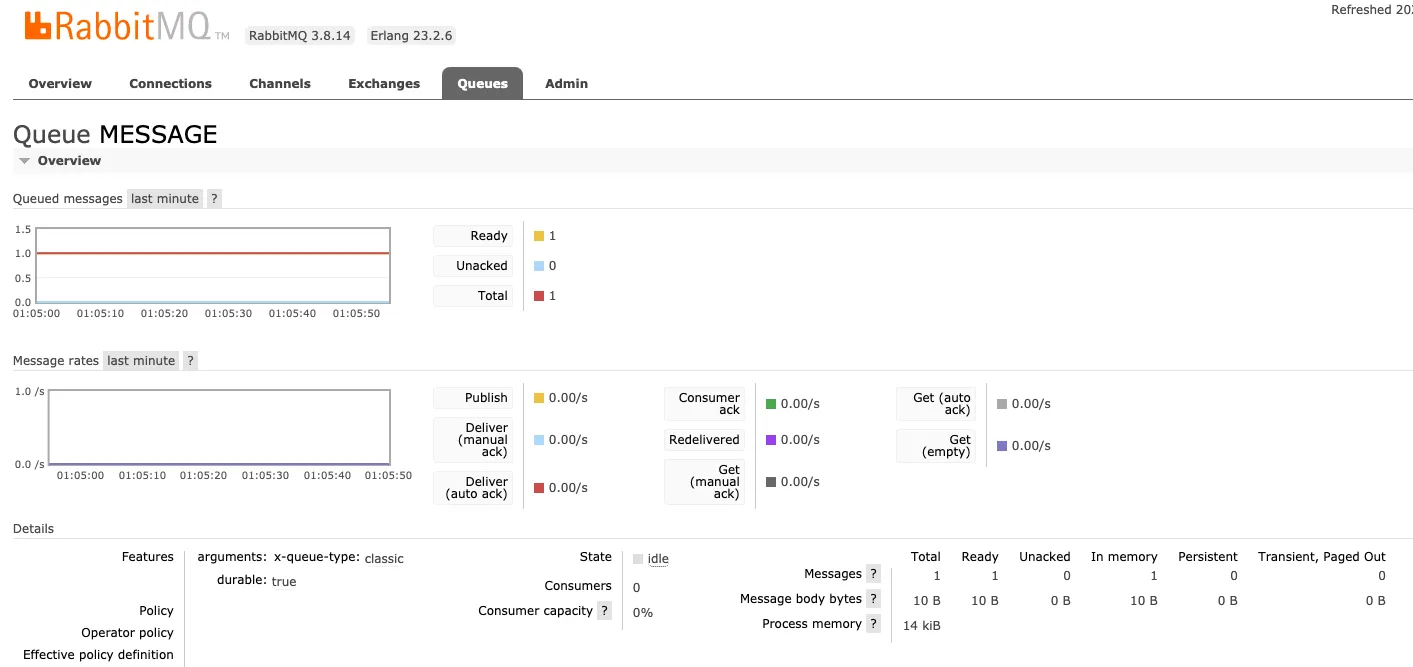Open help for Messages row
The image size is (1413, 667).
[873, 574]
